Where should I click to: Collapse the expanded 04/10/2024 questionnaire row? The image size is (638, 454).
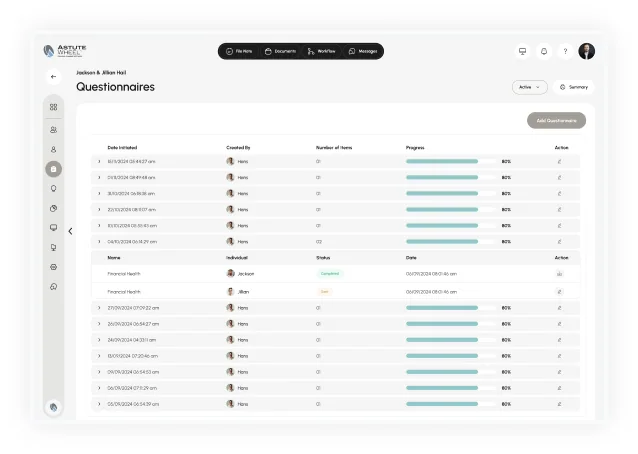99,242
